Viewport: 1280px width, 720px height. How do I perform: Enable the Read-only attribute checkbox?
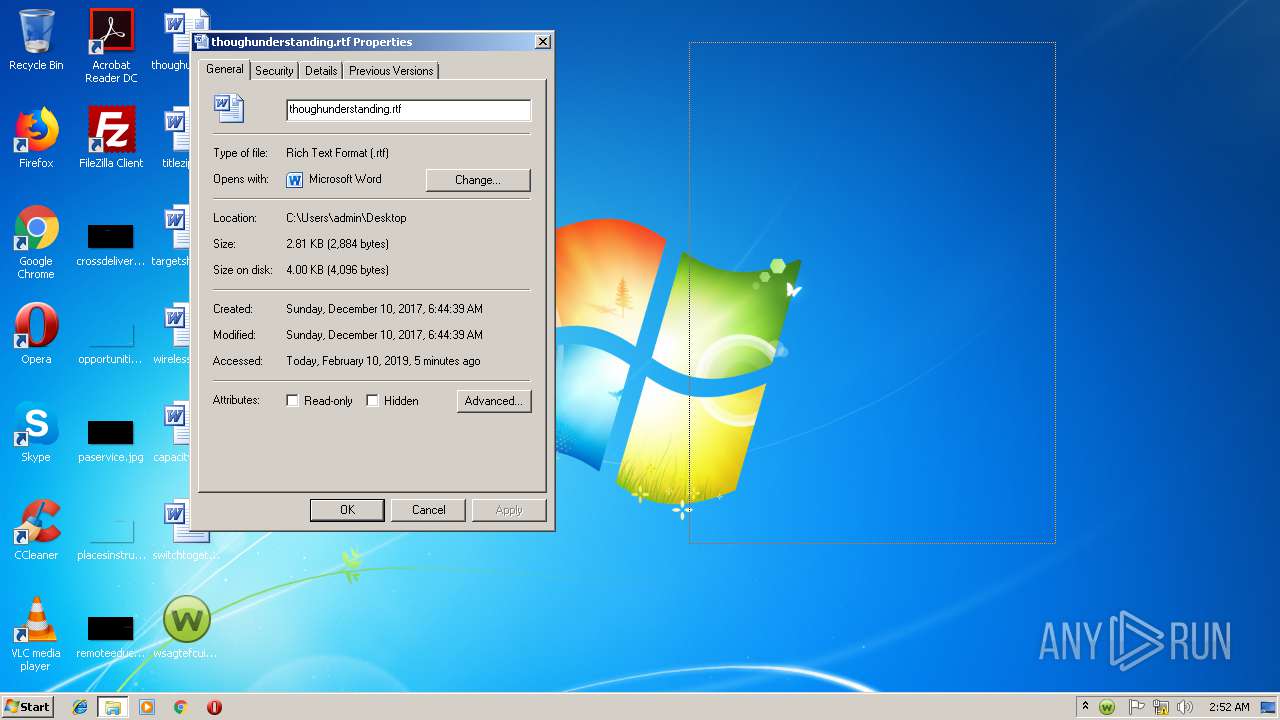(x=292, y=401)
